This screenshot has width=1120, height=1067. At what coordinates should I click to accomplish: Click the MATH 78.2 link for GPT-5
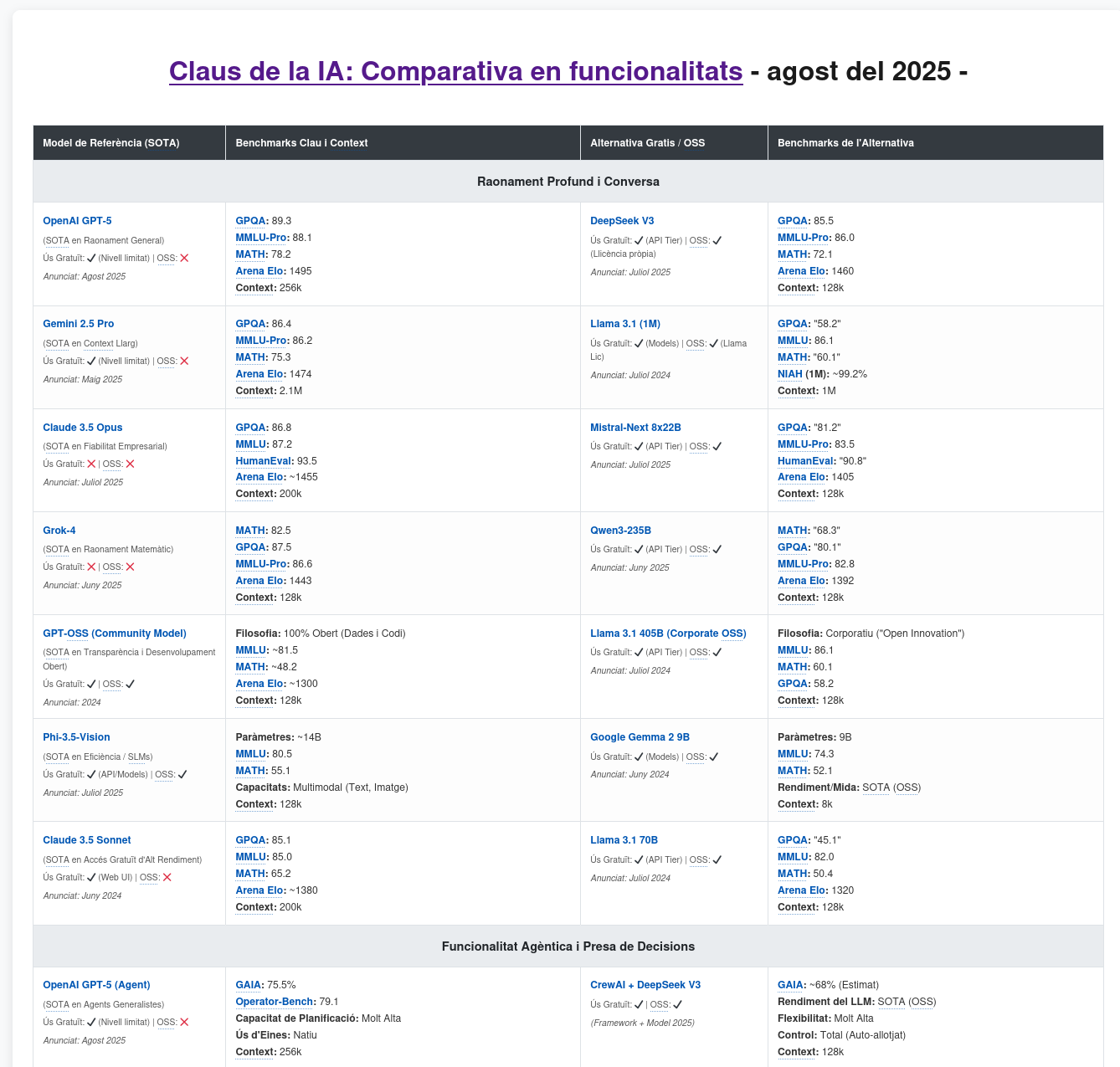click(250, 254)
